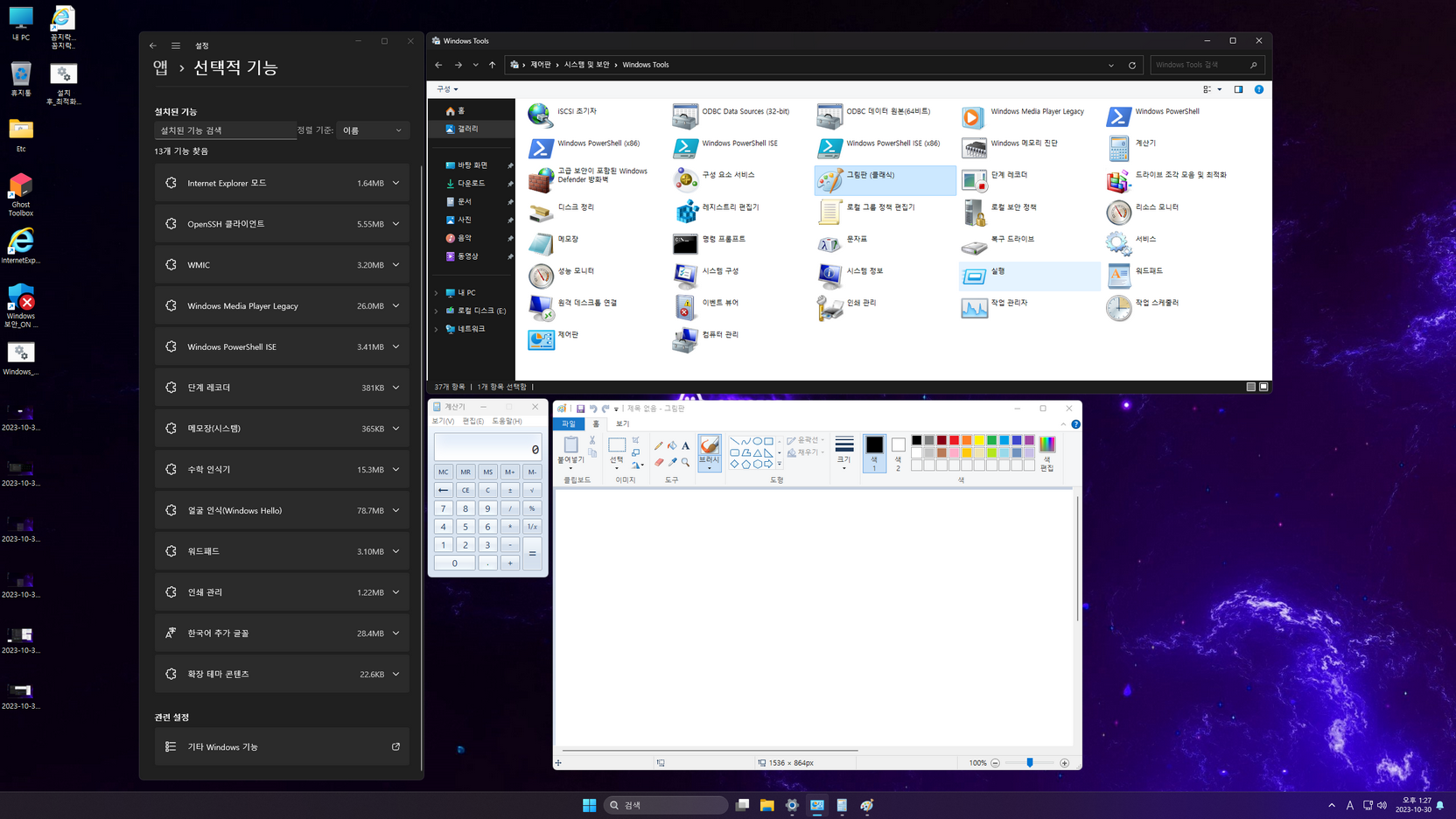Select the Pencil tool in Paint

click(659, 445)
